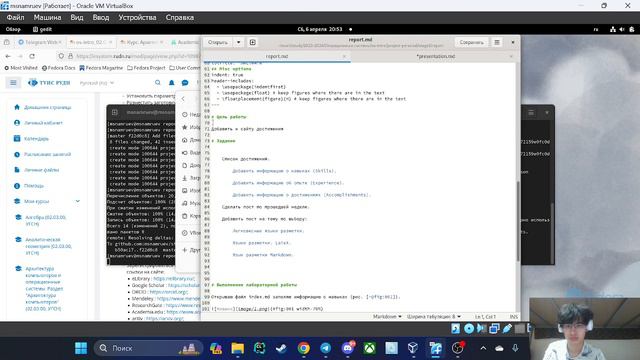Click the INS indicator in gedit status bar
Viewport: 640px width, 360px height.
(x=513, y=317)
